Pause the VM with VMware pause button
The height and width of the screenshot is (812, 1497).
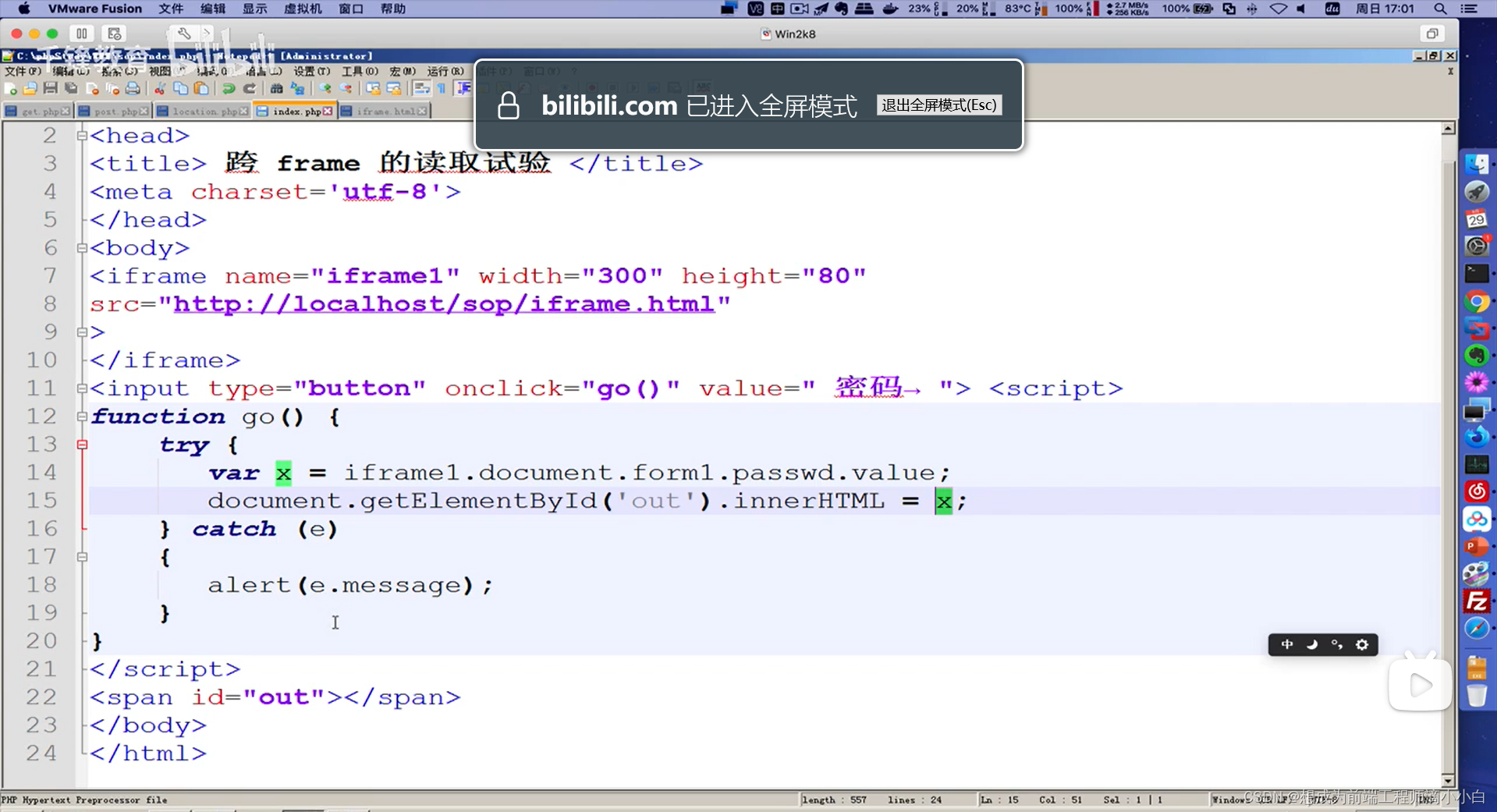click(82, 34)
